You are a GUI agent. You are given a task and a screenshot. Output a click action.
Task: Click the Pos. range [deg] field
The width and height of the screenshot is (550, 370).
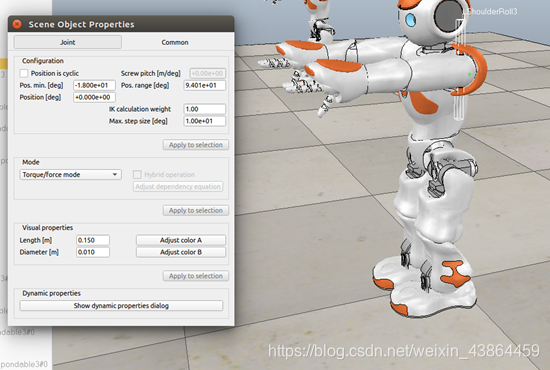(x=205, y=85)
